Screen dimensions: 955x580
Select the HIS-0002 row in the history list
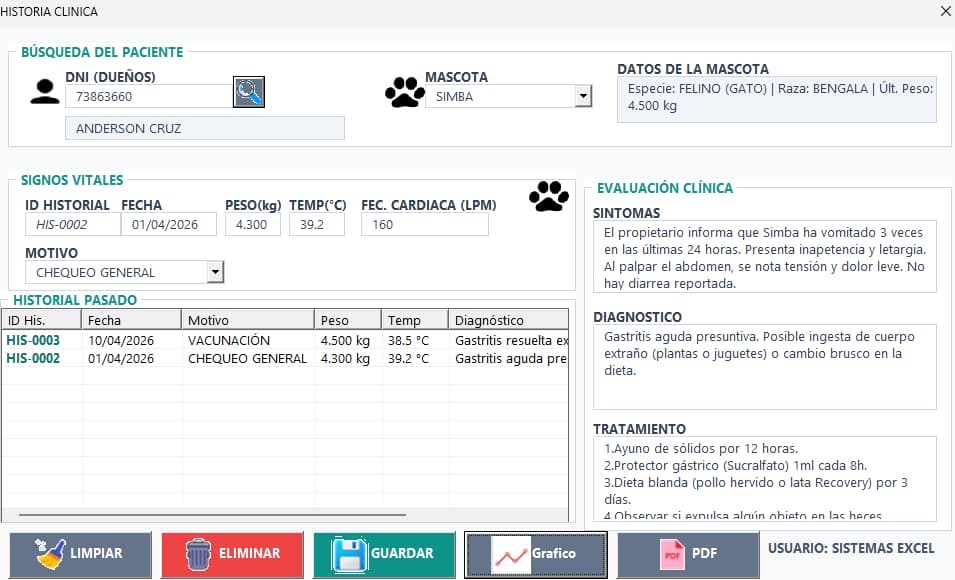[285, 358]
